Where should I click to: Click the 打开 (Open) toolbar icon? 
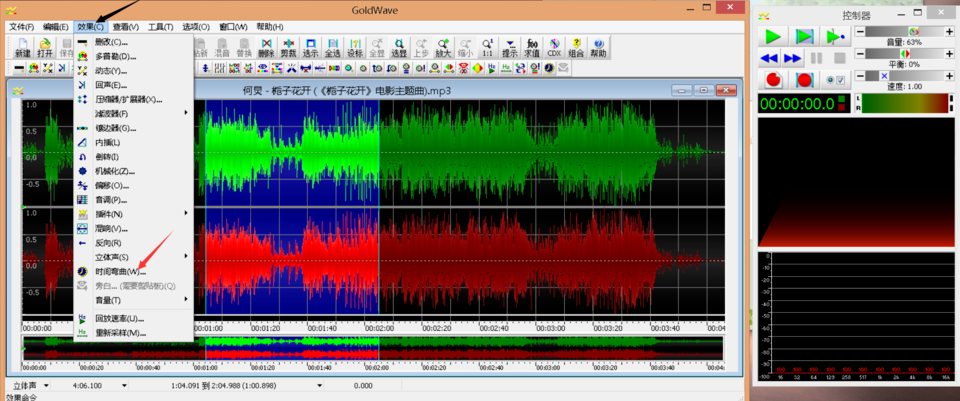pos(45,47)
